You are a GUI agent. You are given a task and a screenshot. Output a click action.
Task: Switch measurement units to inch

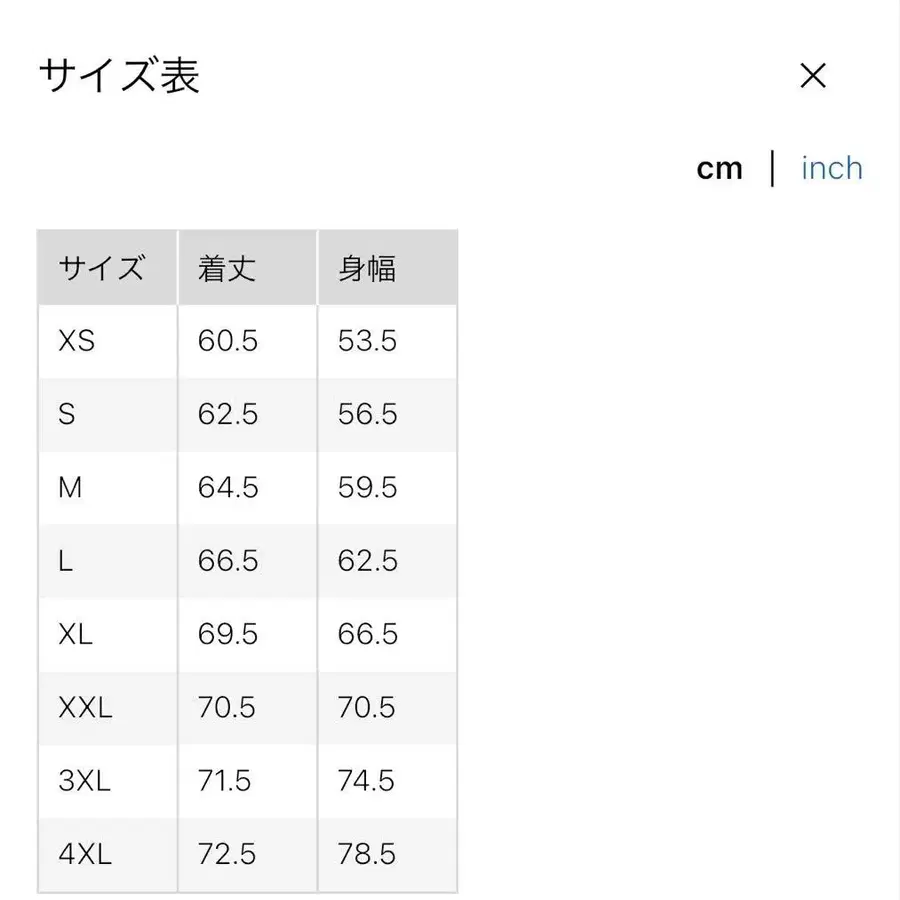831,168
